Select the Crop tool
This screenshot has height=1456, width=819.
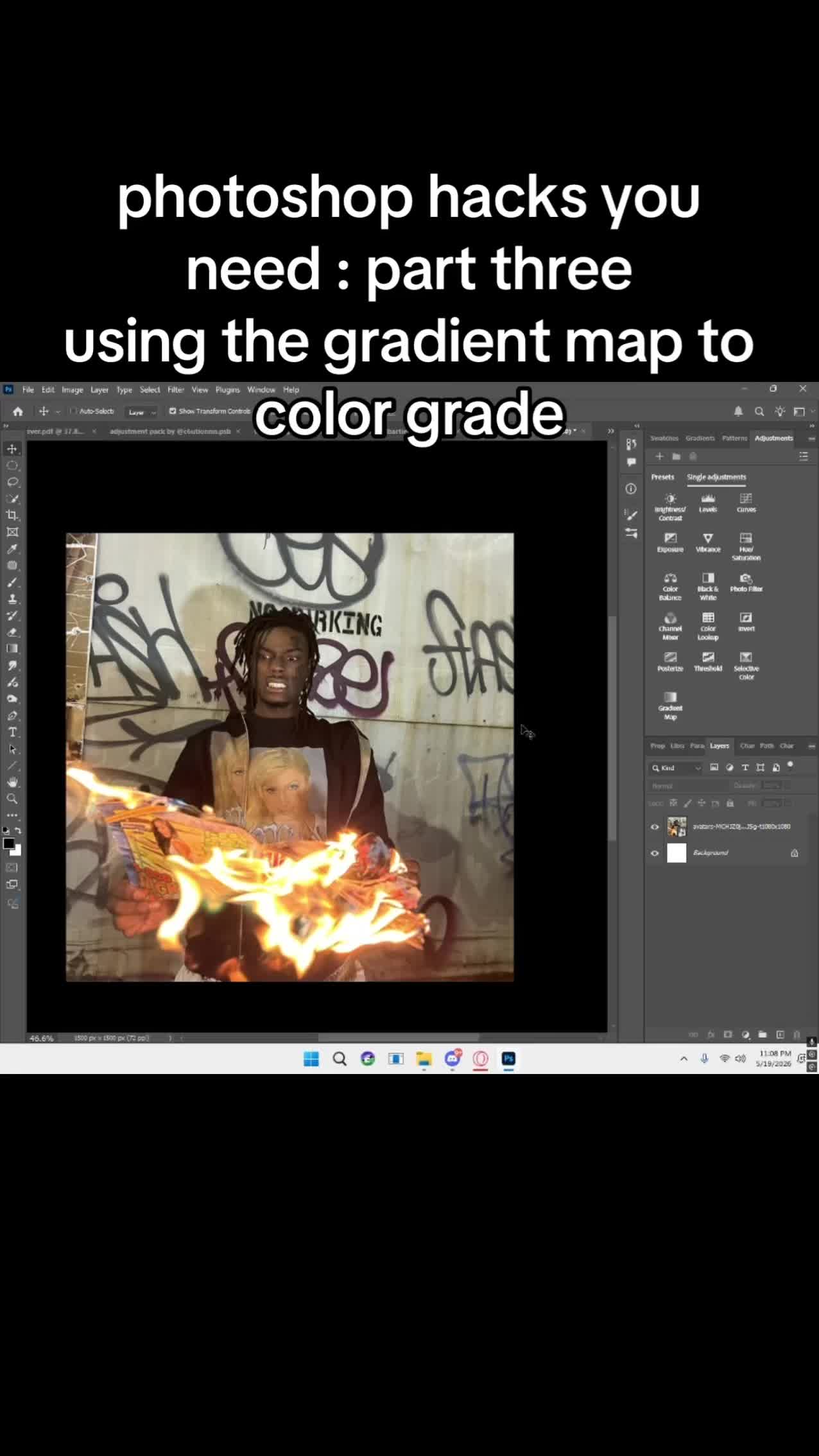tap(12, 515)
